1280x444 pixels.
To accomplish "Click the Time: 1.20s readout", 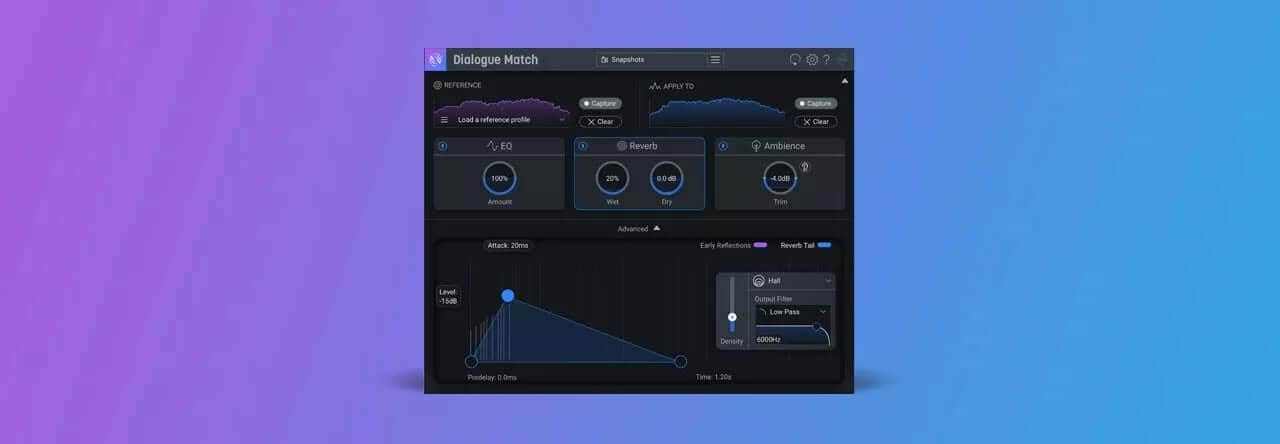I will 714,377.
